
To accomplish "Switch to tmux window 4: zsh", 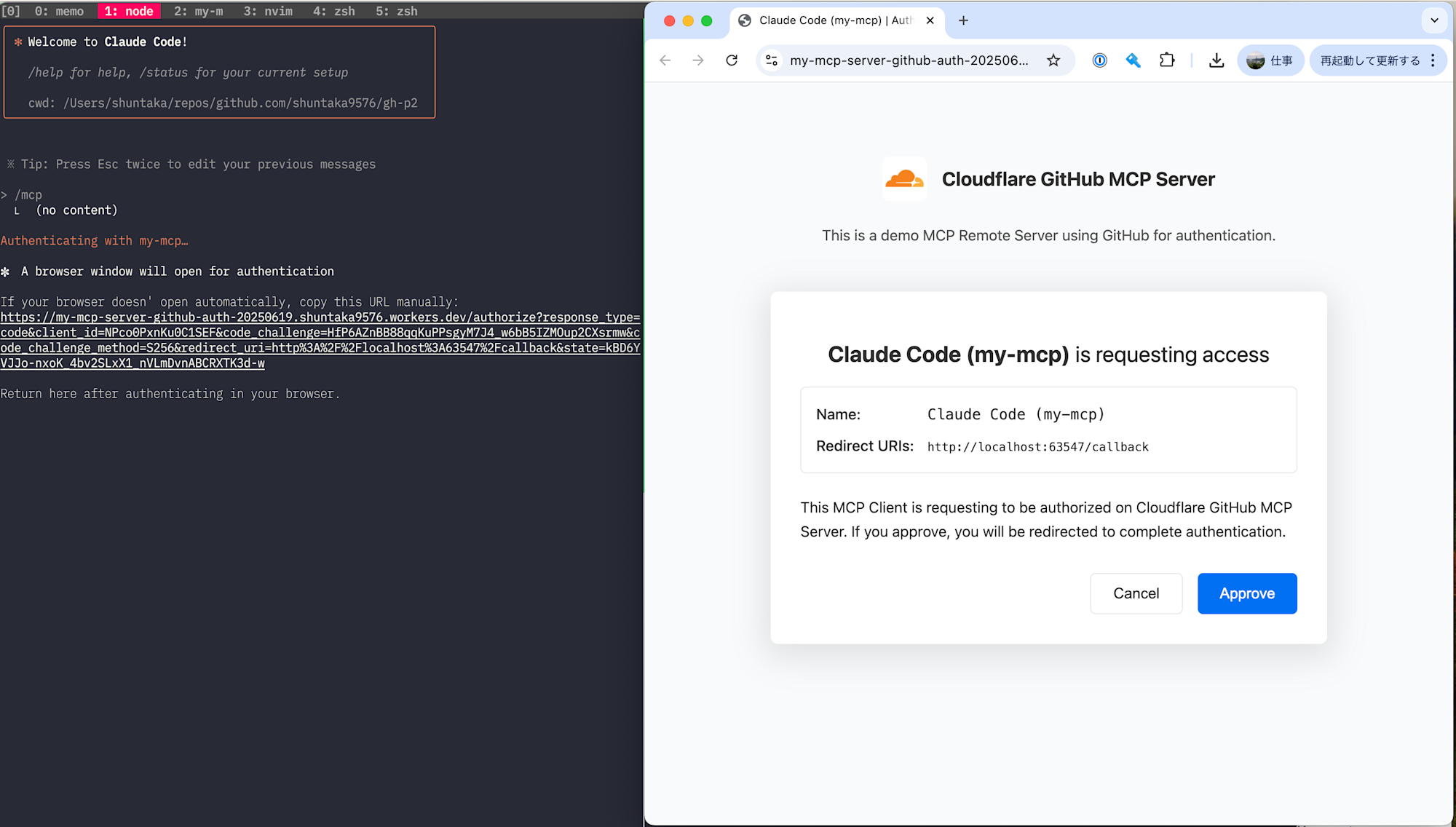I will (x=334, y=11).
